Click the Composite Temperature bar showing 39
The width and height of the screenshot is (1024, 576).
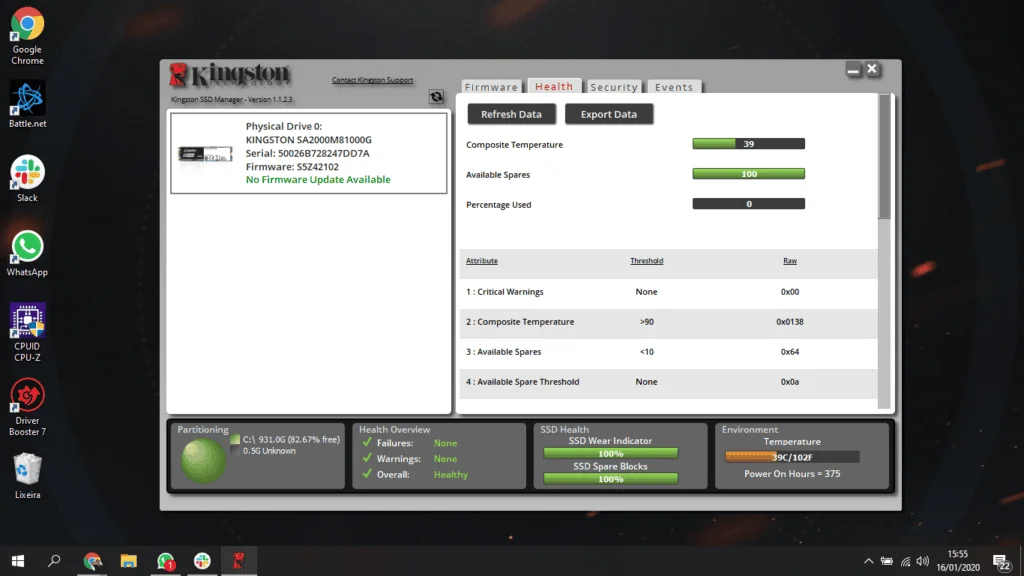[x=748, y=144]
